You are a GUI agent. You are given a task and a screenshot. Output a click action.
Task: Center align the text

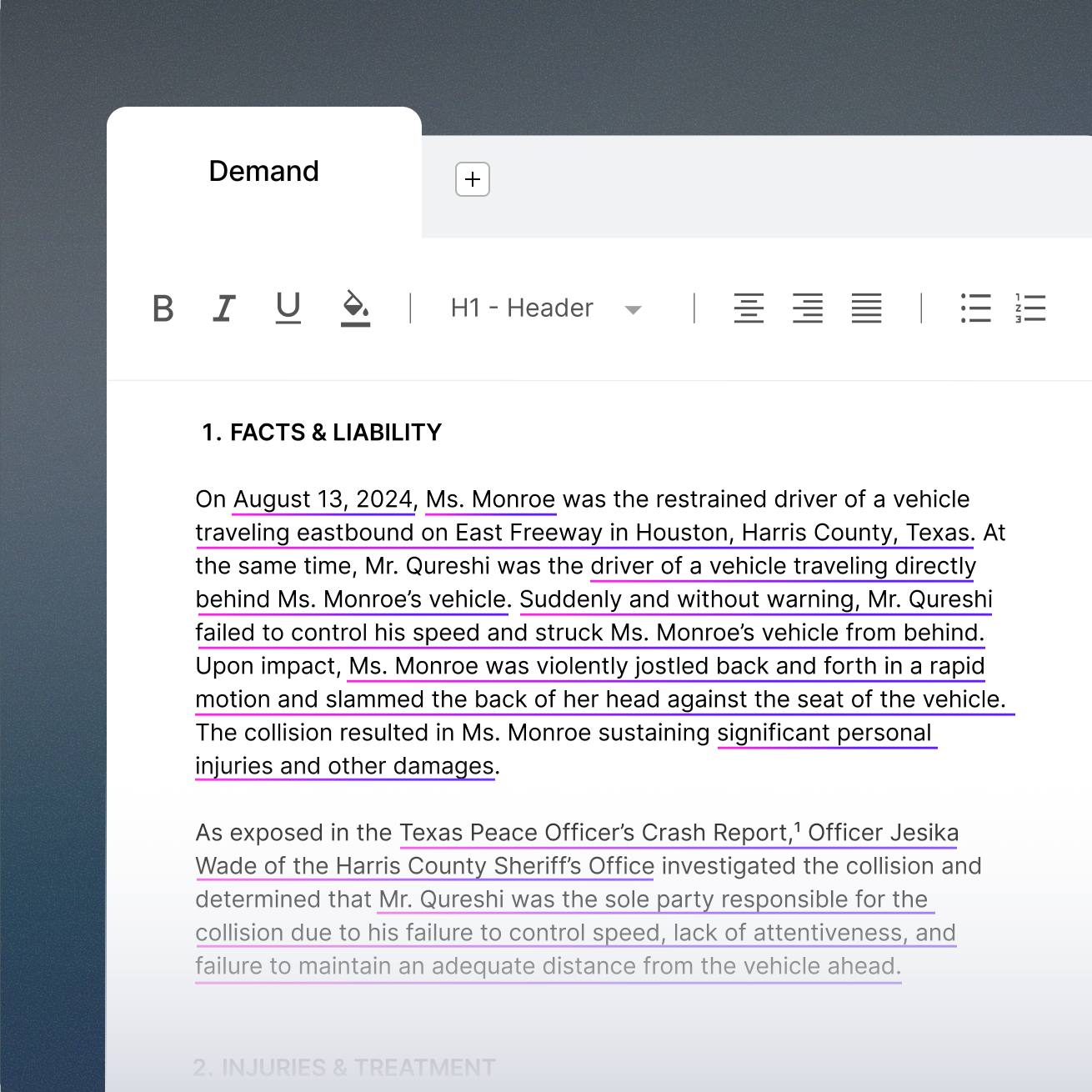click(749, 308)
